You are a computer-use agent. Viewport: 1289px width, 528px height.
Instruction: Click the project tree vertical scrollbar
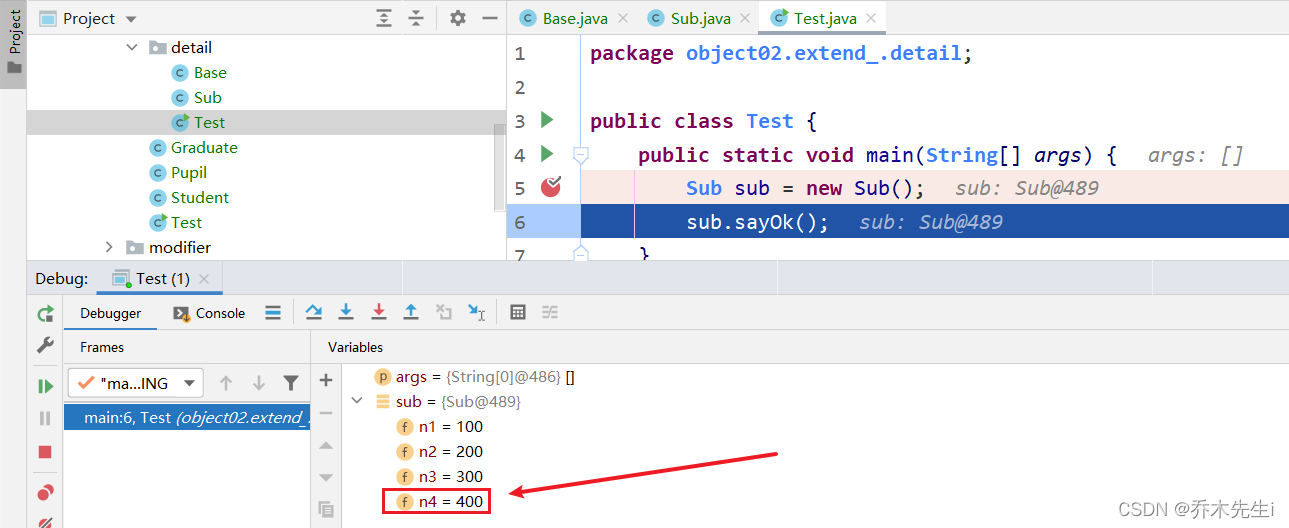click(500, 169)
